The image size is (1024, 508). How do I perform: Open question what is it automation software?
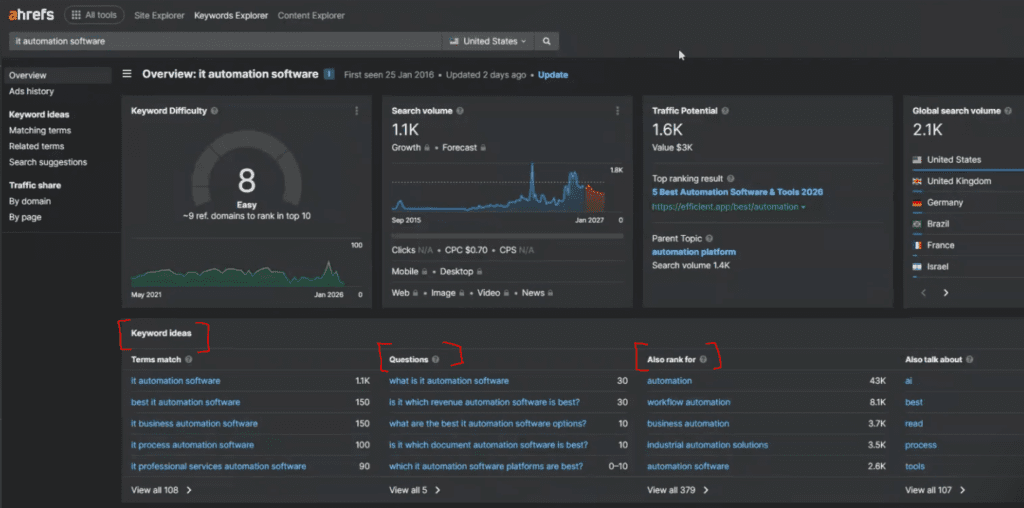(449, 381)
